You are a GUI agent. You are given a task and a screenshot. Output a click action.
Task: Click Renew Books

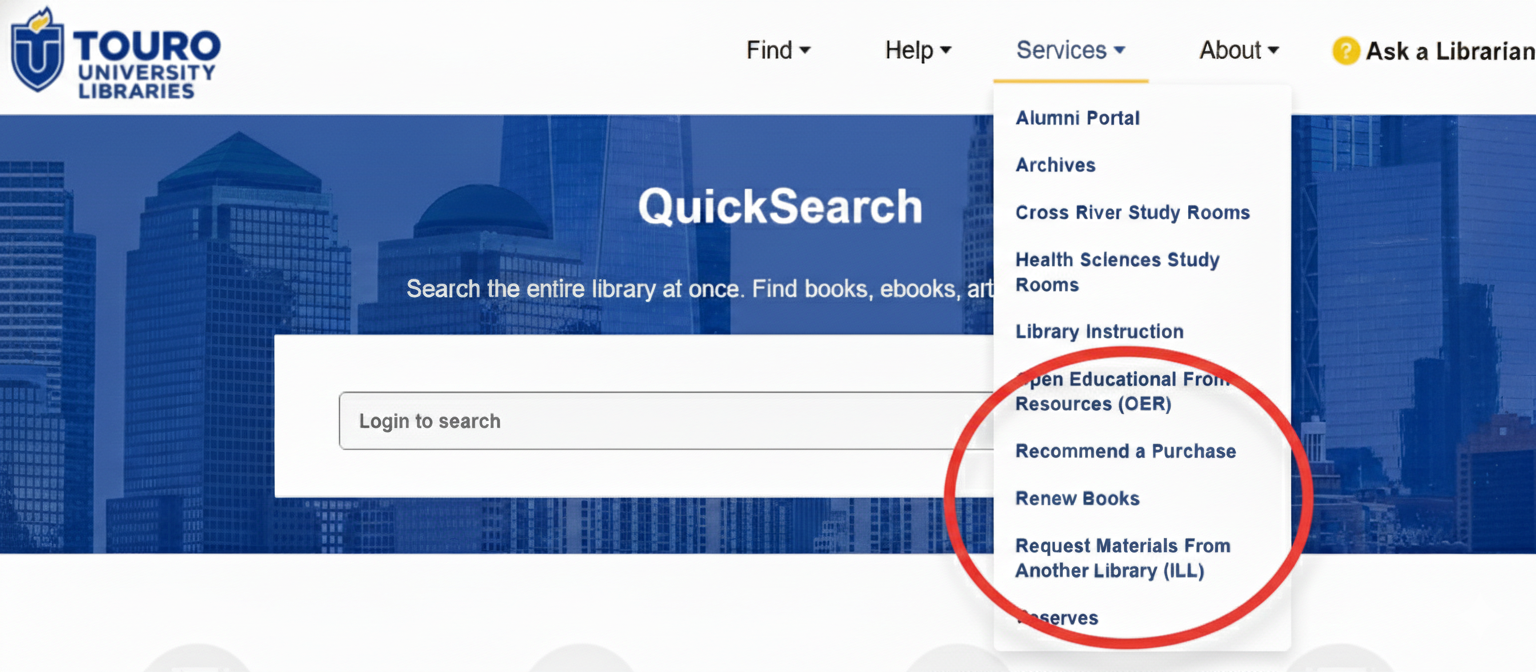[1077, 498]
